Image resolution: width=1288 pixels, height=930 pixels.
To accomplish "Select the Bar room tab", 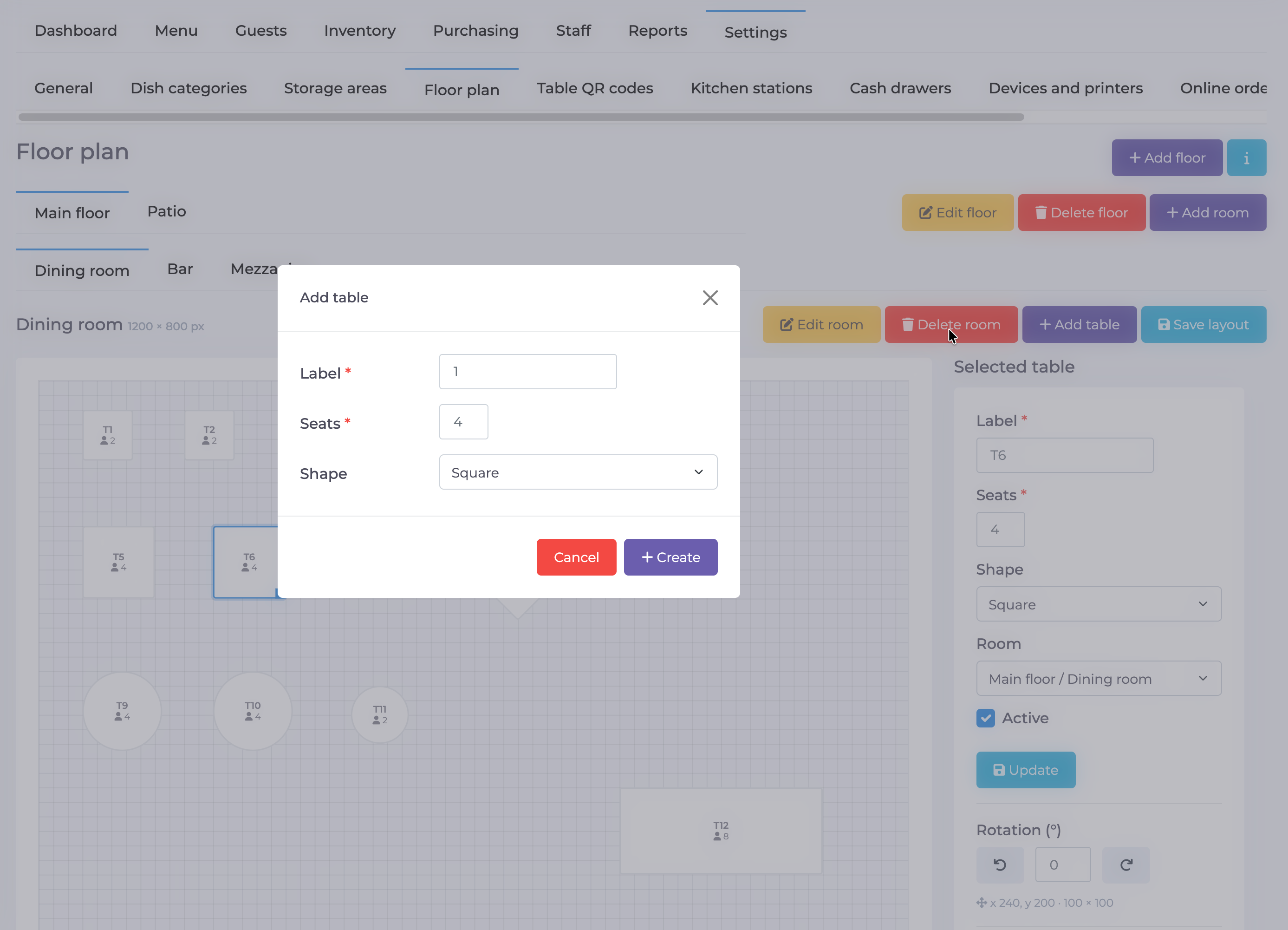I will 180,269.
